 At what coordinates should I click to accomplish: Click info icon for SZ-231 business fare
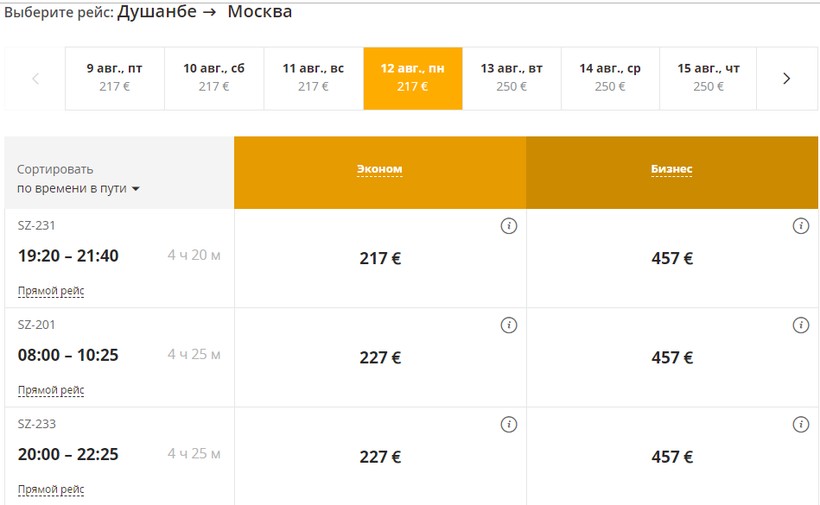click(800, 226)
